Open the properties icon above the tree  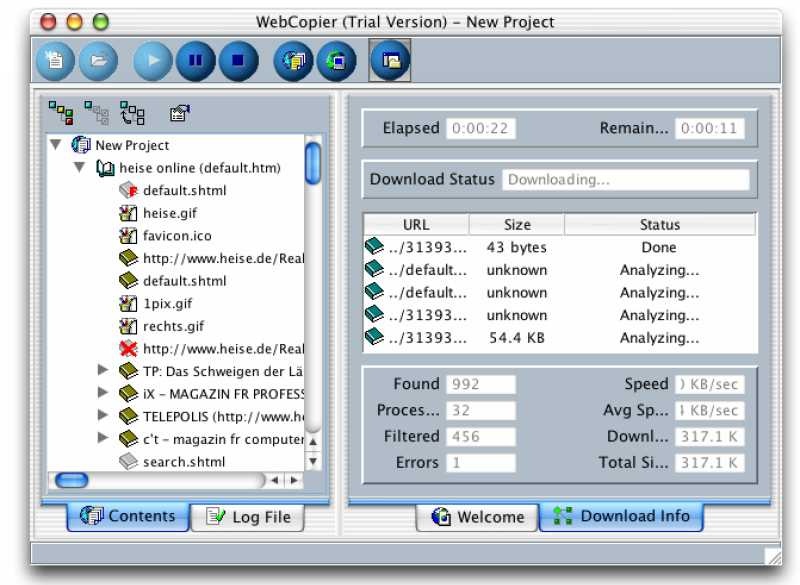point(180,113)
